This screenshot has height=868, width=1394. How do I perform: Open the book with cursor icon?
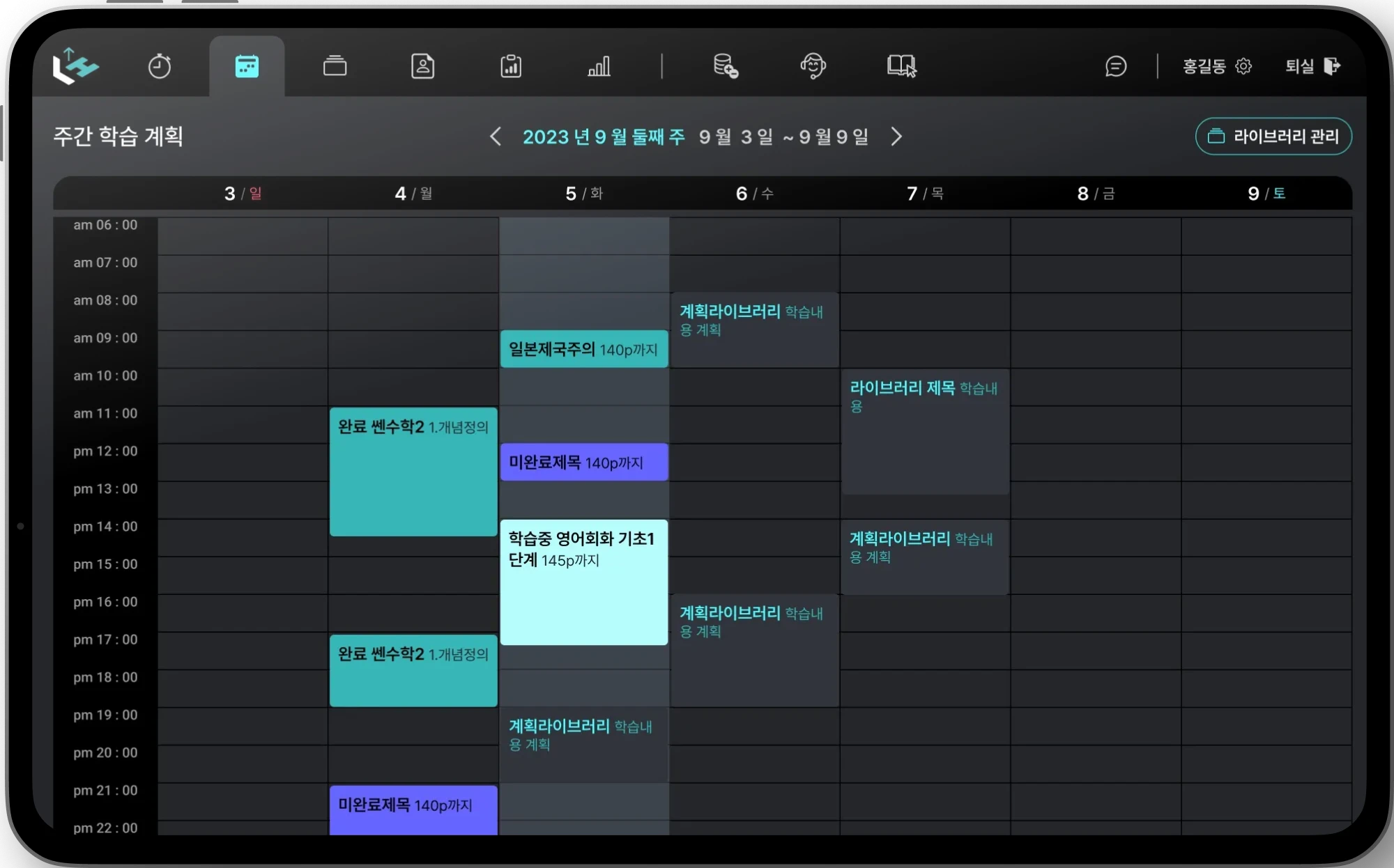click(901, 66)
